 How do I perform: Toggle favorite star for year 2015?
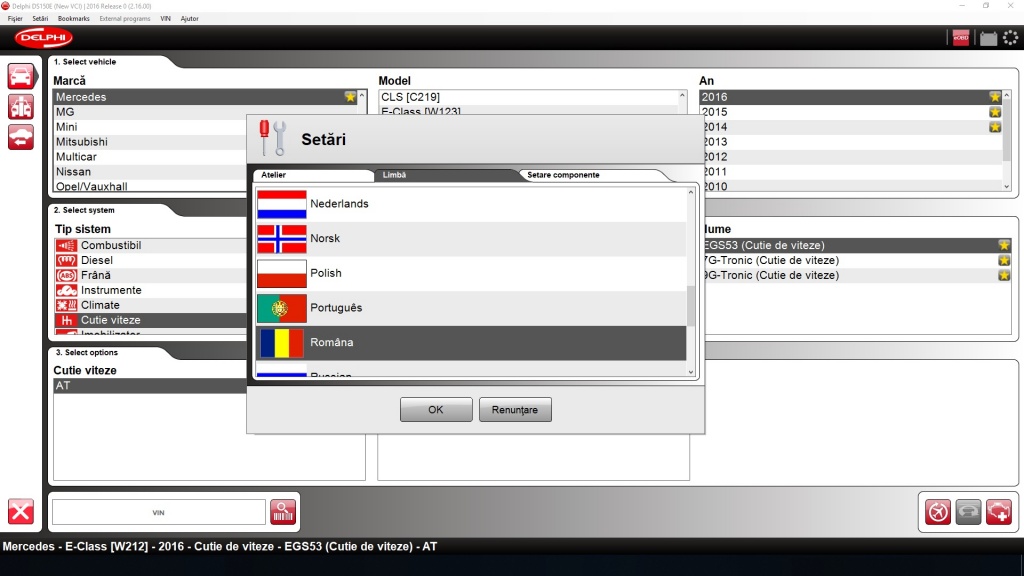(x=995, y=112)
